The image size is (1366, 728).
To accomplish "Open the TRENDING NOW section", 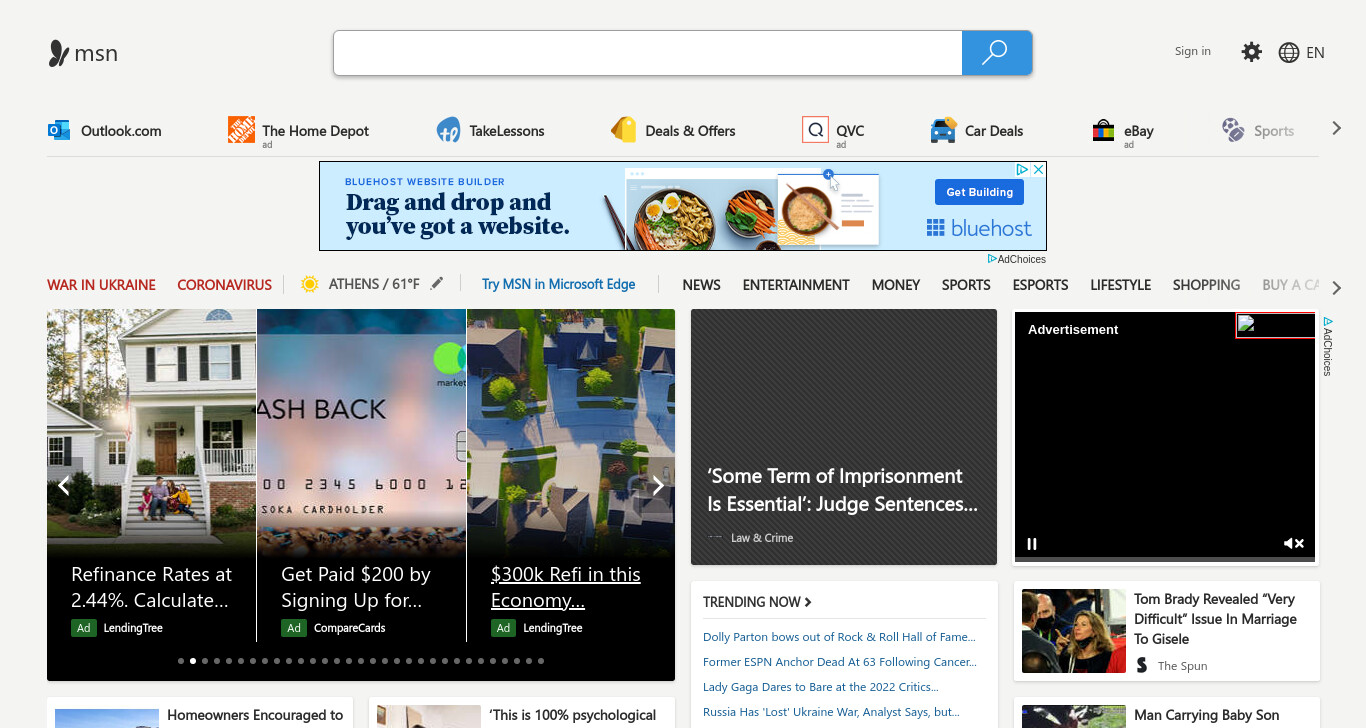I will [x=757, y=602].
